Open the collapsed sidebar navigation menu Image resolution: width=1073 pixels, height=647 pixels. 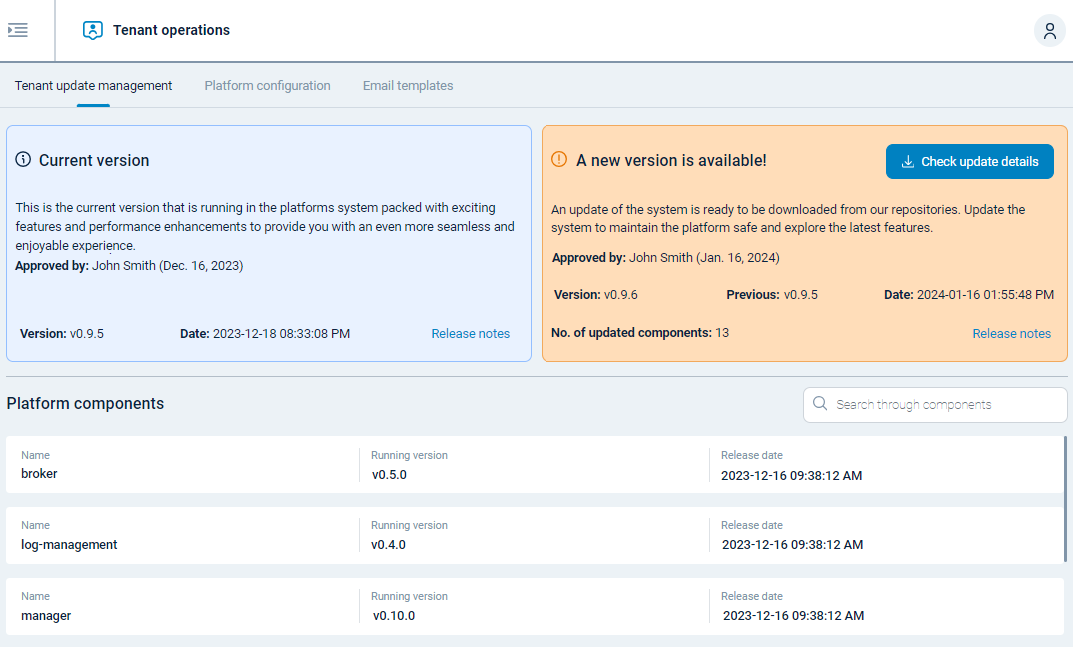click(x=17, y=30)
